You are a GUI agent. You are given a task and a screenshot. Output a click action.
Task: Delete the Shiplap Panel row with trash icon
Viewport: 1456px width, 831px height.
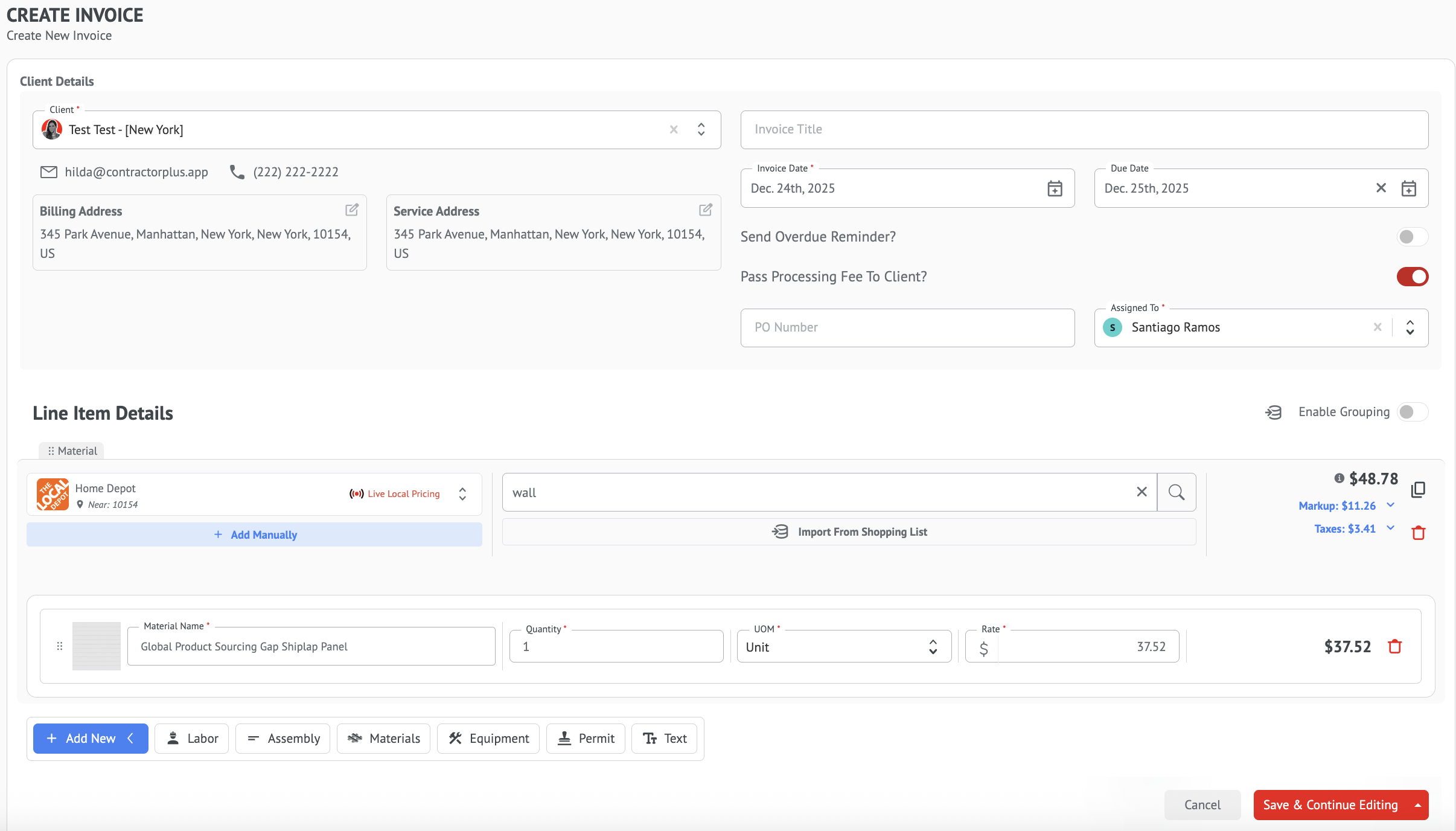click(1394, 646)
